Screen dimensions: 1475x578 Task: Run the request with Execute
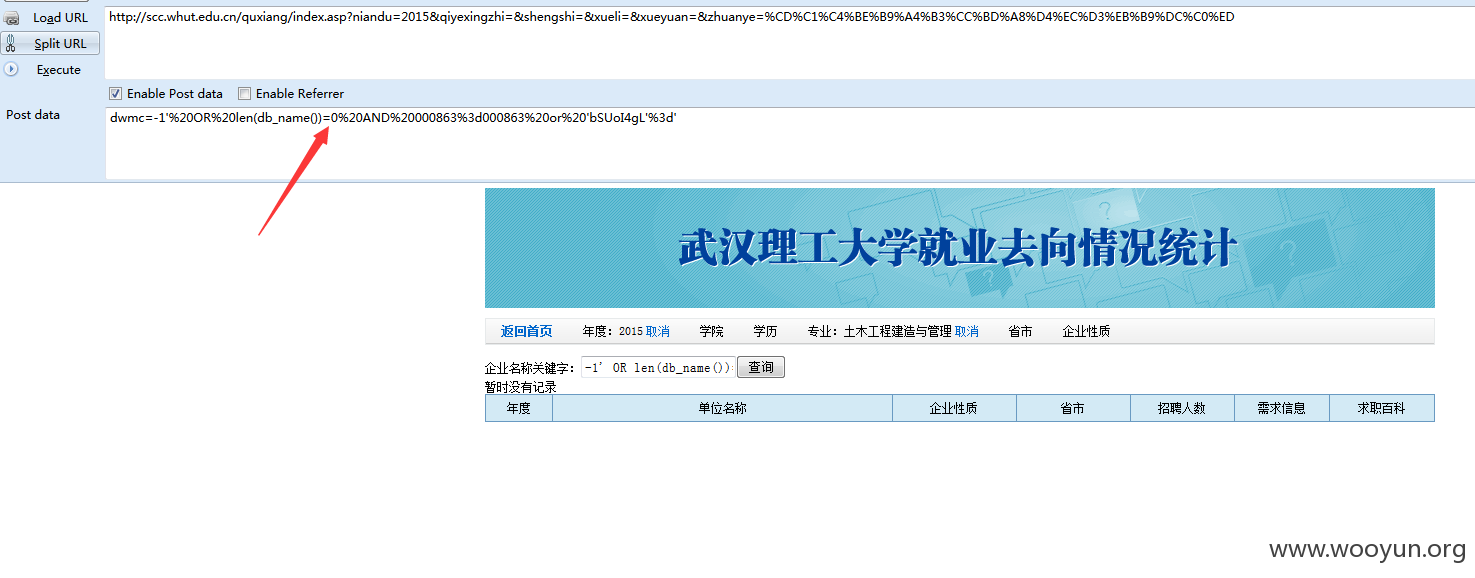(59, 70)
